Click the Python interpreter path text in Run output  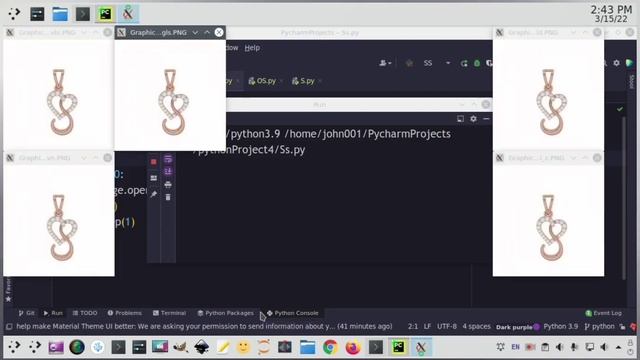[322, 141]
